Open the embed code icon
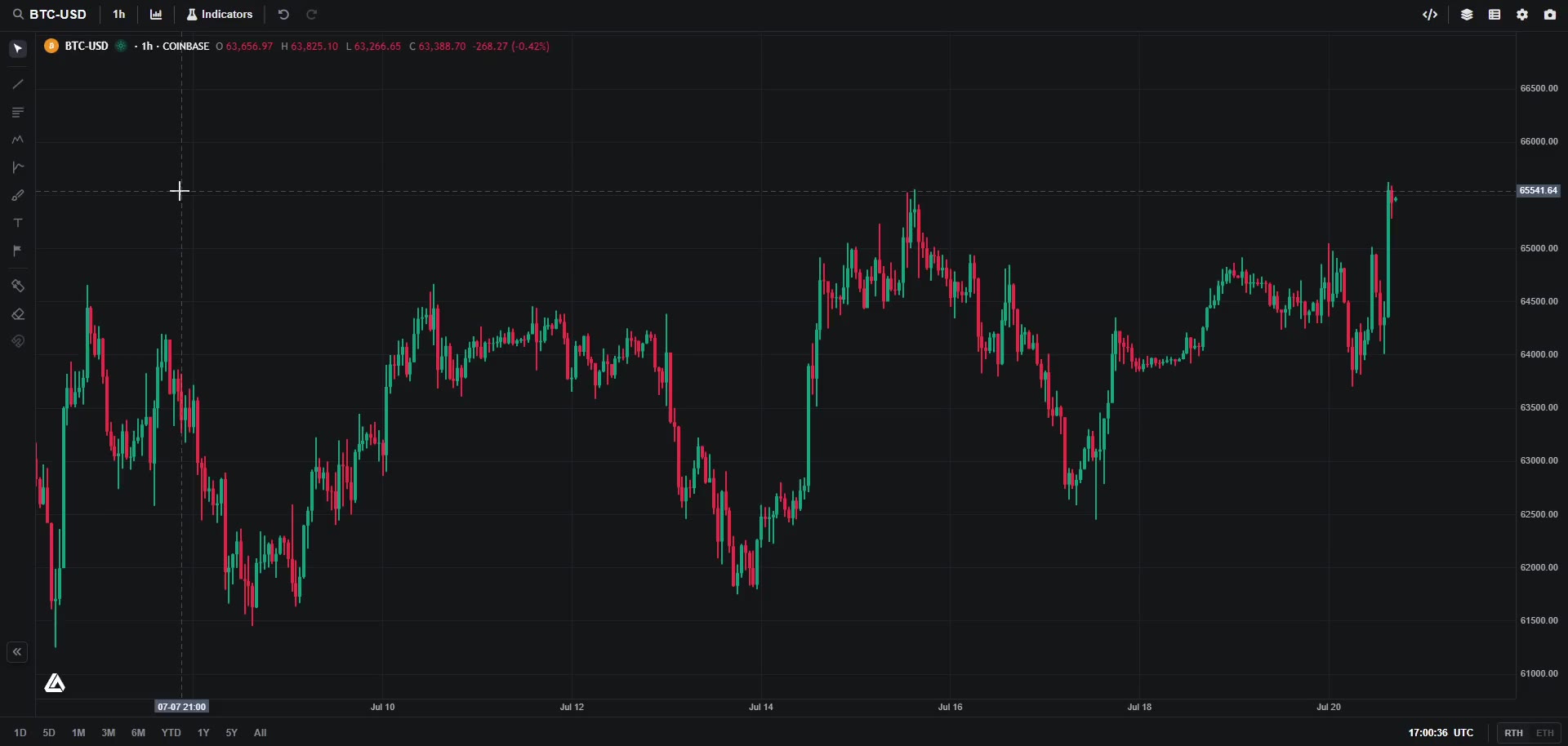 click(1430, 15)
